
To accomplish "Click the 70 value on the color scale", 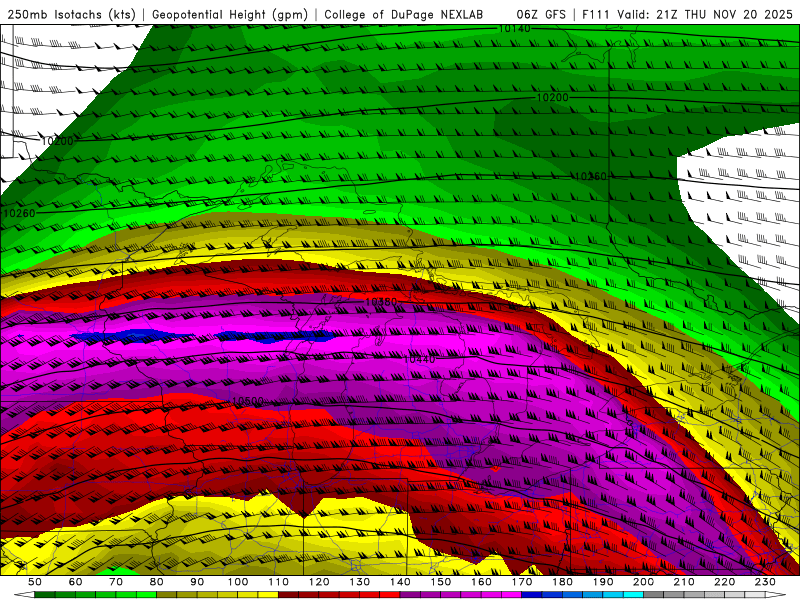I will [x=116, y=582].
